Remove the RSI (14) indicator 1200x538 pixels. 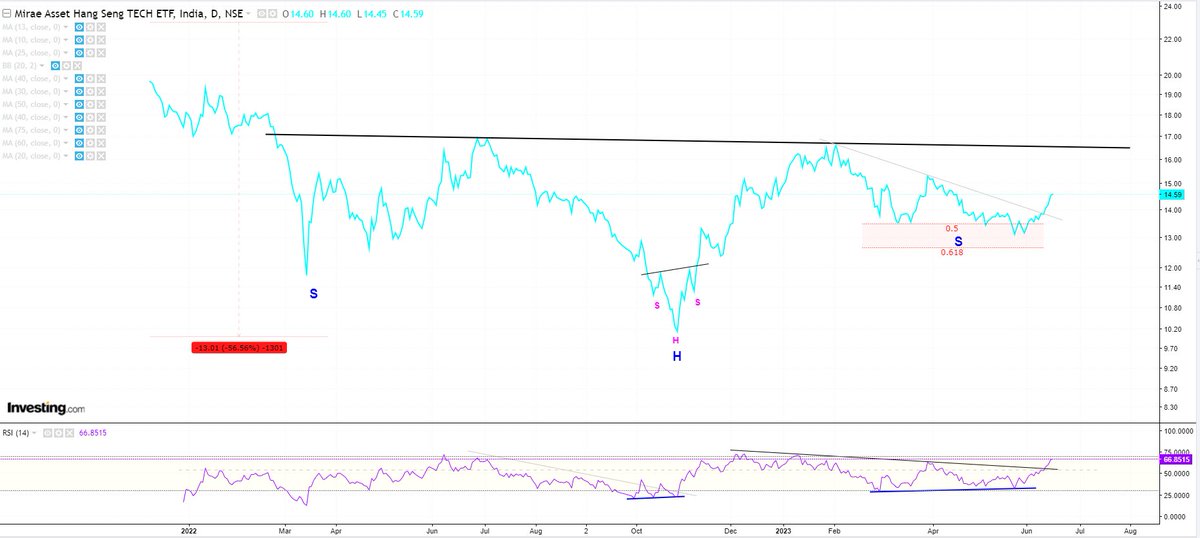[69, 432]
